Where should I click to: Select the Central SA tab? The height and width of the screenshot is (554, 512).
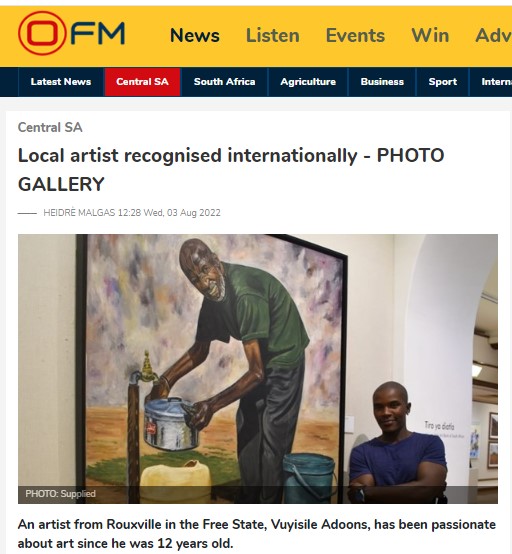click(142, 82)
